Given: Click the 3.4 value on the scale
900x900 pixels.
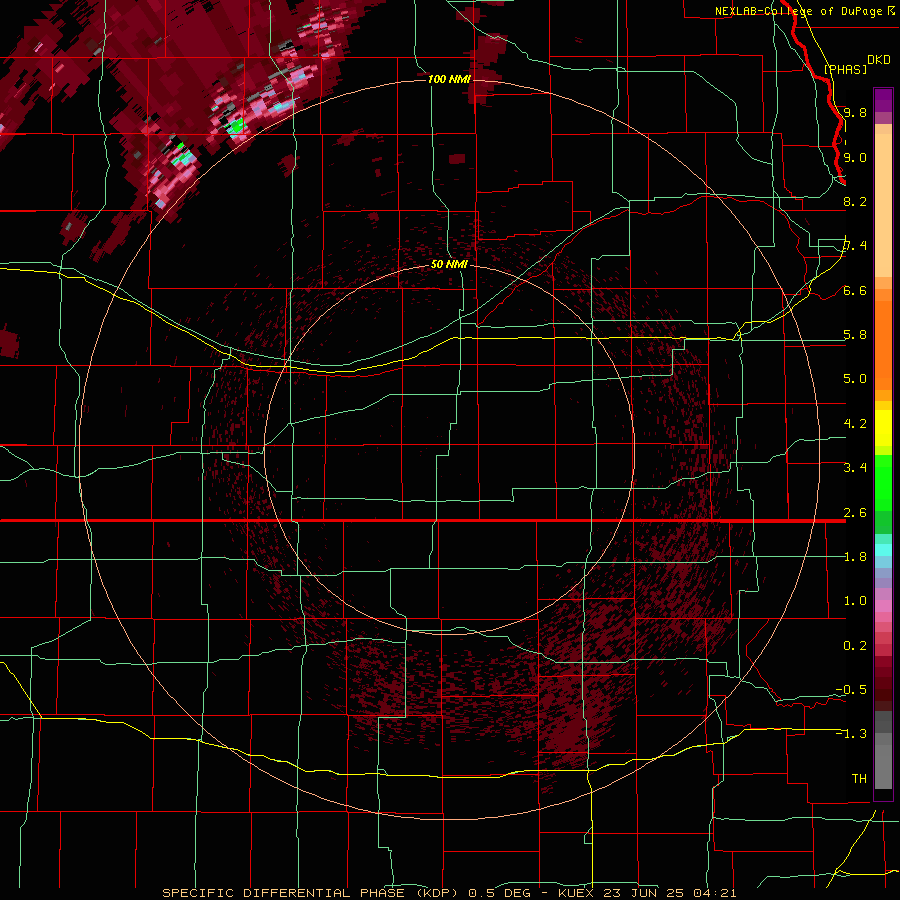Looking at the screenshot, I should click(x=855, y=468).
